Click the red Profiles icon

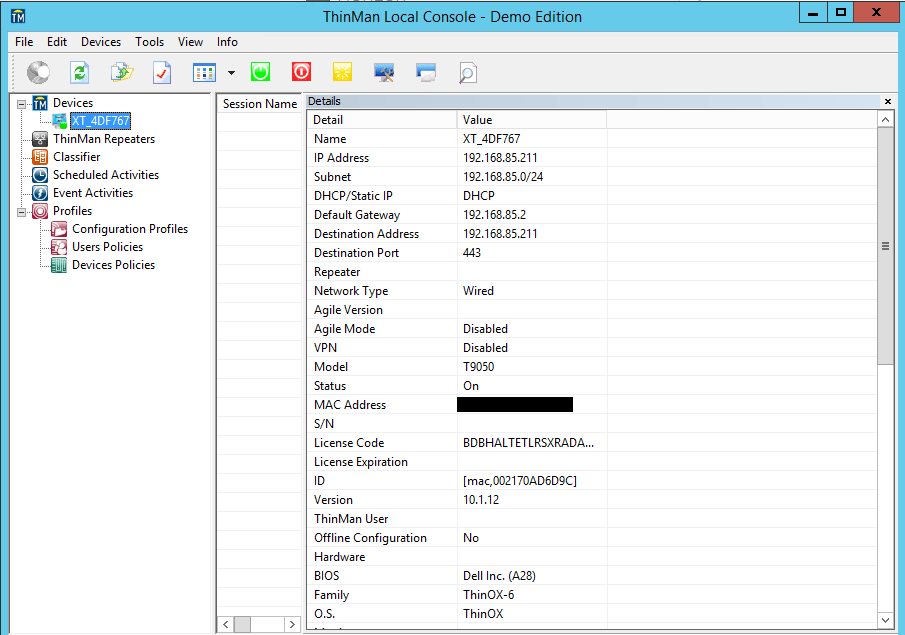click(x=40, y=211)
